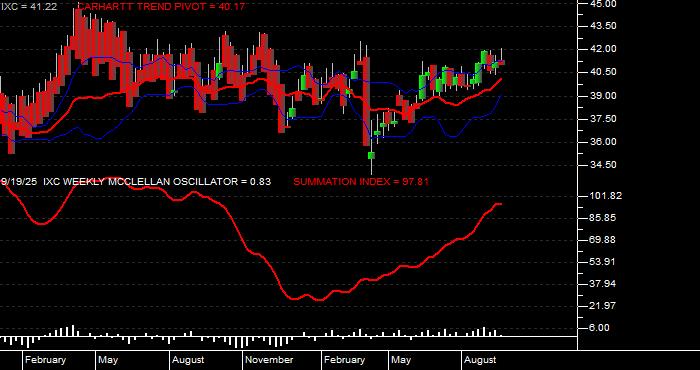Click the first February label on time axis
This screenshot has height=370, width=700.
point(45,360)
